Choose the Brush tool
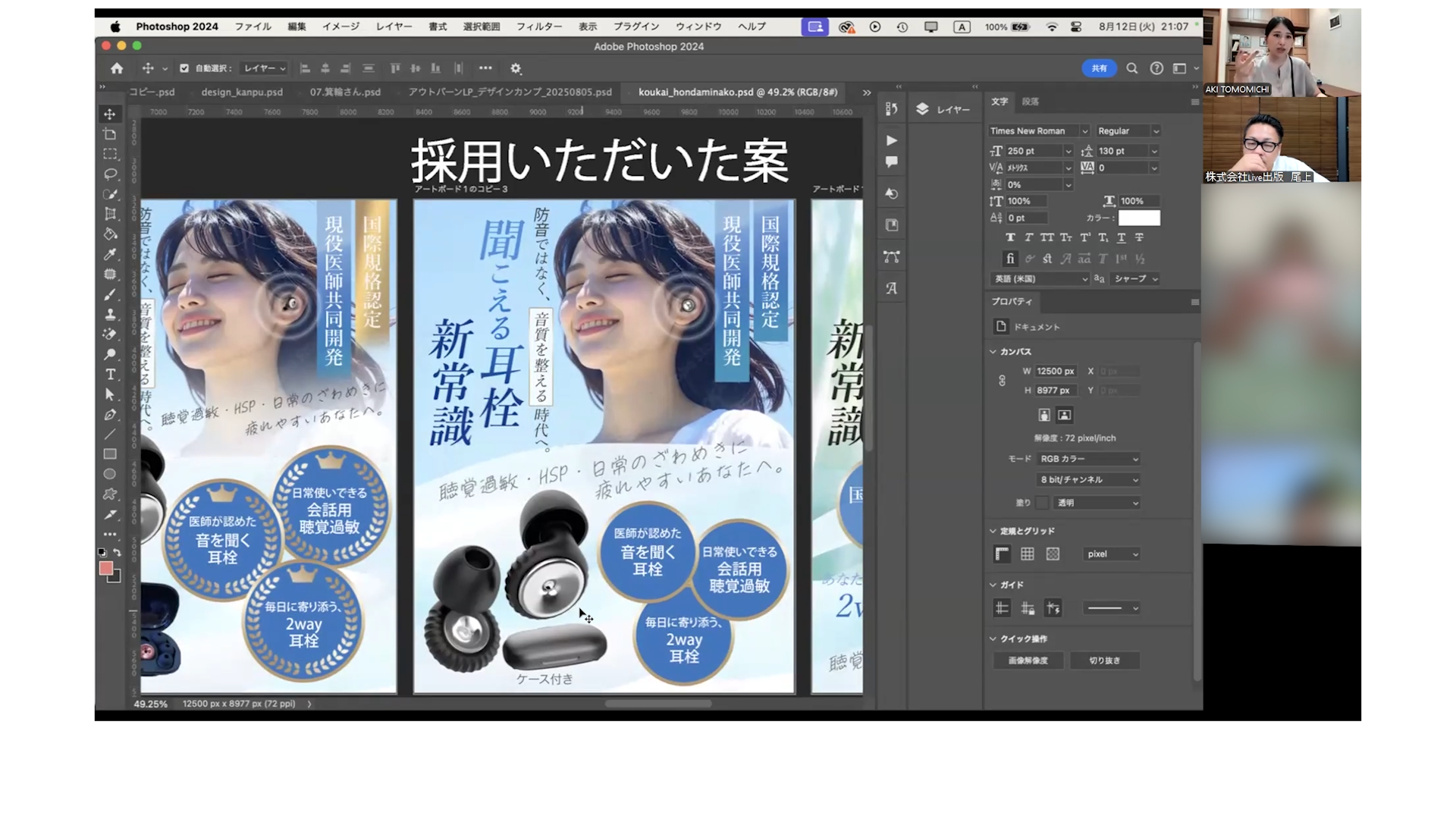The height and width of the screenshot is (819, 1456). 110,294
